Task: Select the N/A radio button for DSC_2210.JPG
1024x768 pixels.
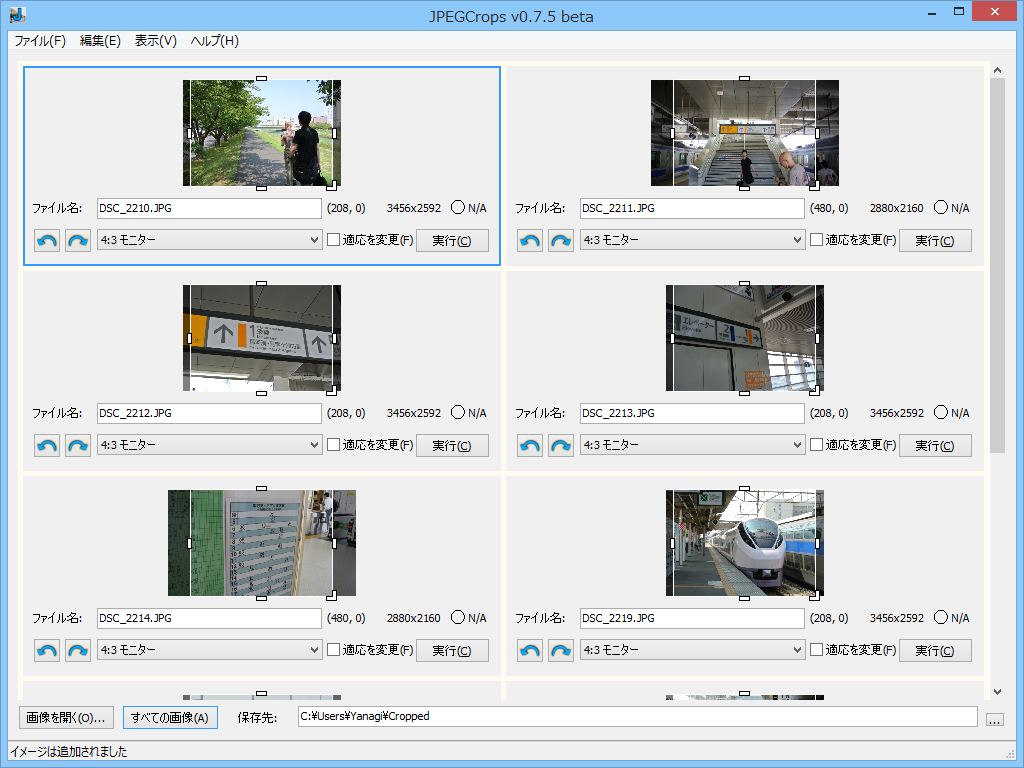Action: pos(458,207)
